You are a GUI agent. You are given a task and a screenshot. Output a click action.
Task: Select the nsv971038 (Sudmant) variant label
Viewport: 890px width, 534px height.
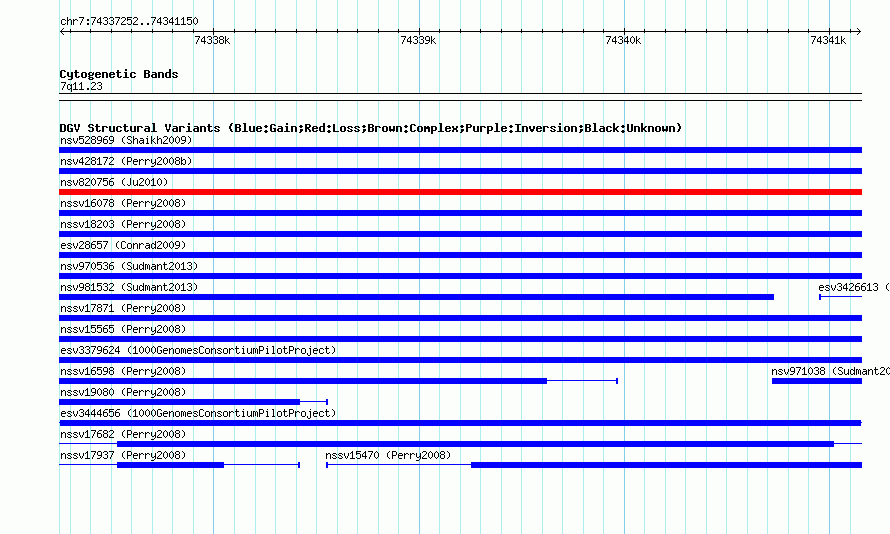click(x=830, y=371)
